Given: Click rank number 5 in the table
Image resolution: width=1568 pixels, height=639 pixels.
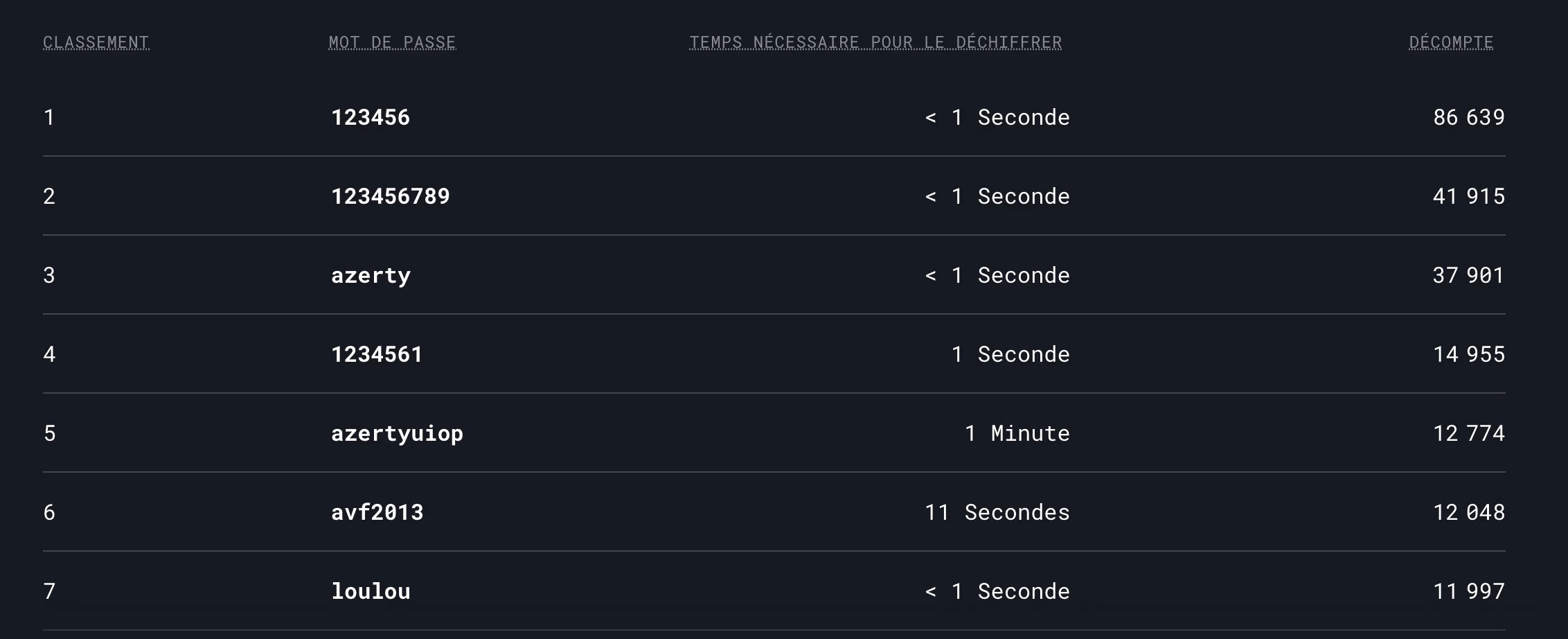Looking at the screenshot, I should pyautogui.click(x=49, y=433).
